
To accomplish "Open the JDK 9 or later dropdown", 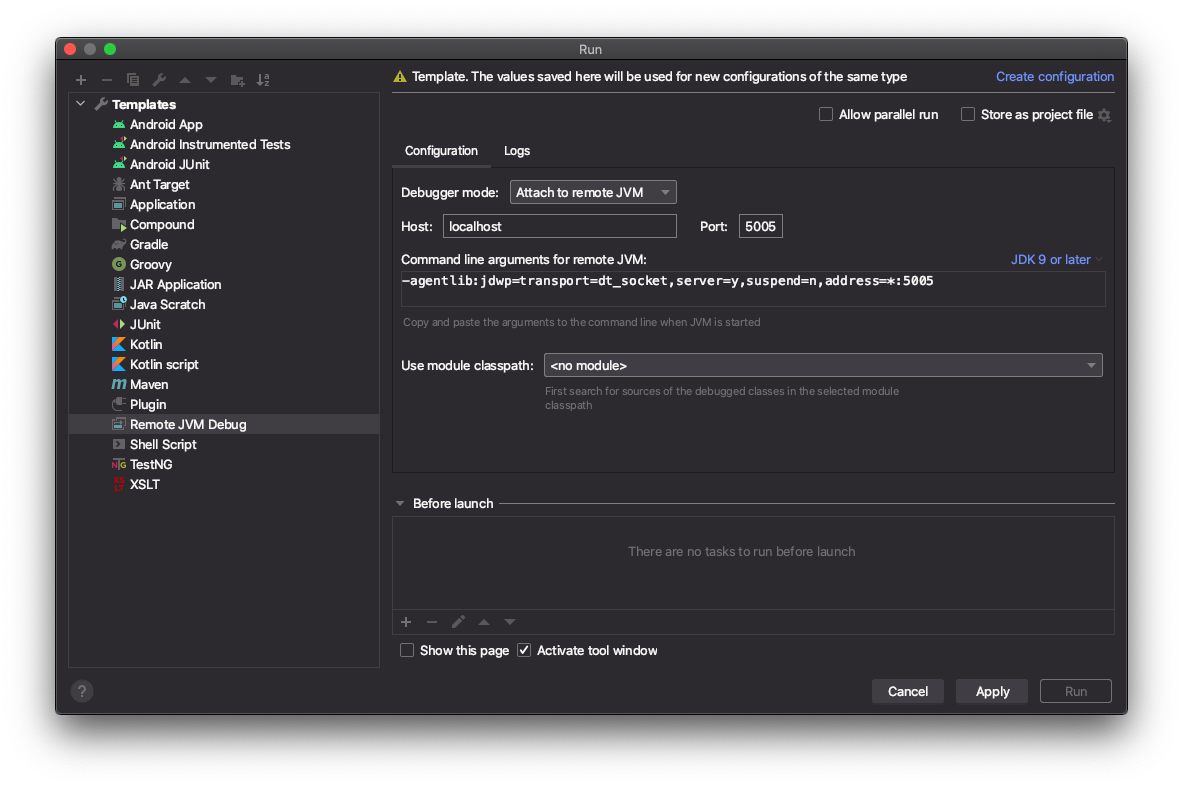I will [1055, 259].
